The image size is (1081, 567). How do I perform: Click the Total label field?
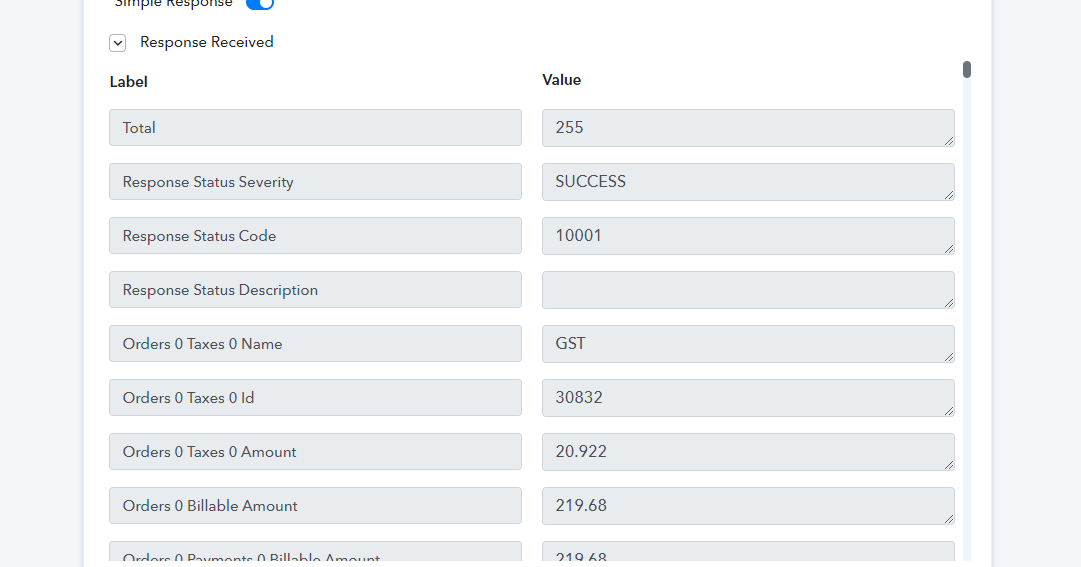[x=315, y=128]
